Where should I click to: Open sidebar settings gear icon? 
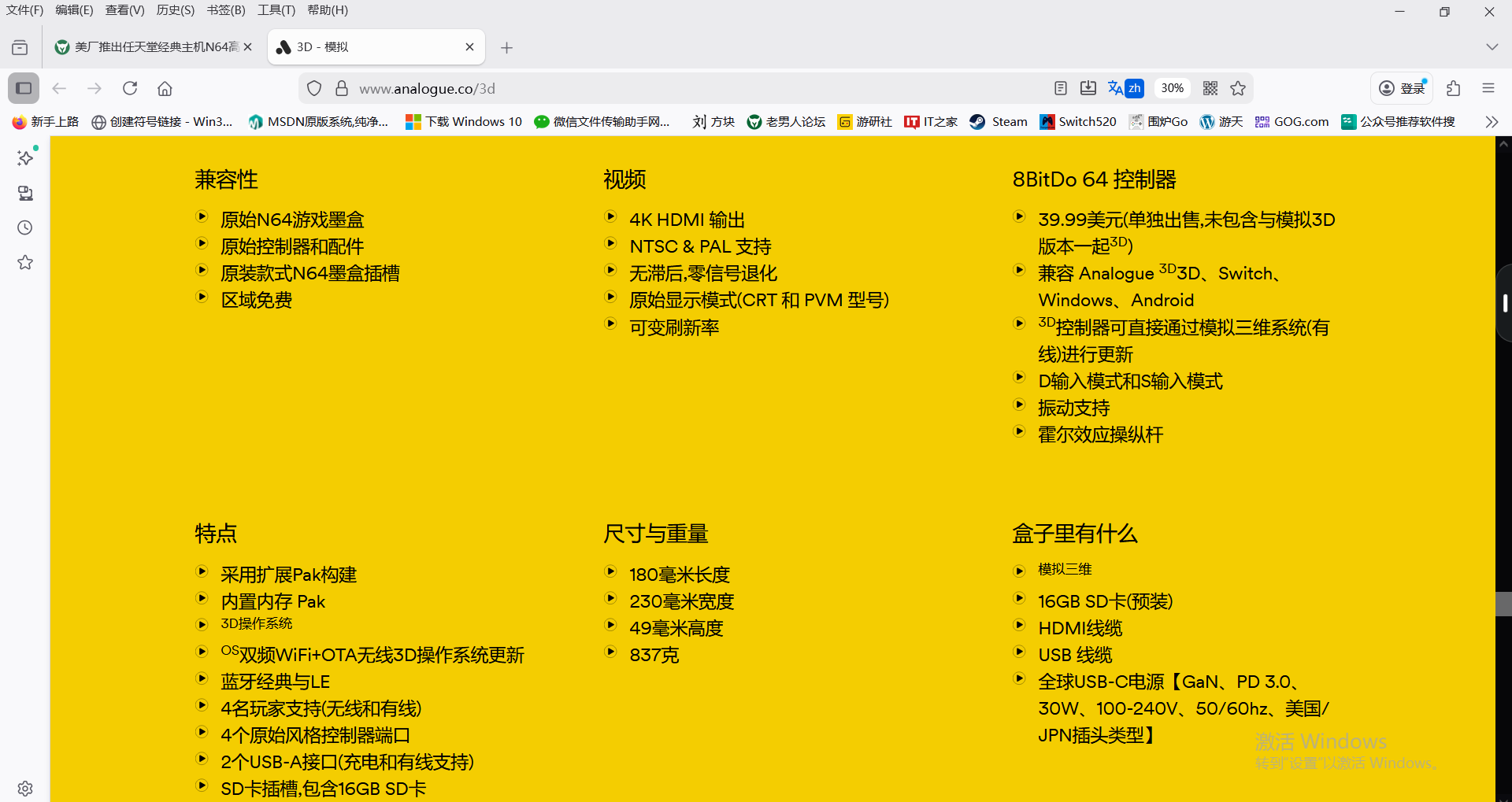(x=25, y=788)
